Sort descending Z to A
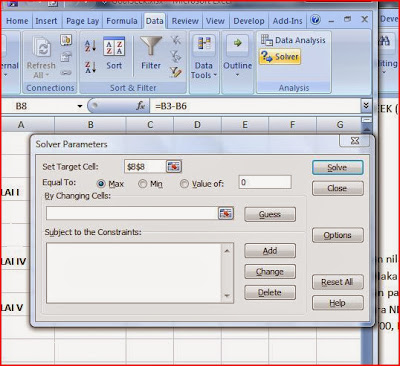 tap(90, 67)
